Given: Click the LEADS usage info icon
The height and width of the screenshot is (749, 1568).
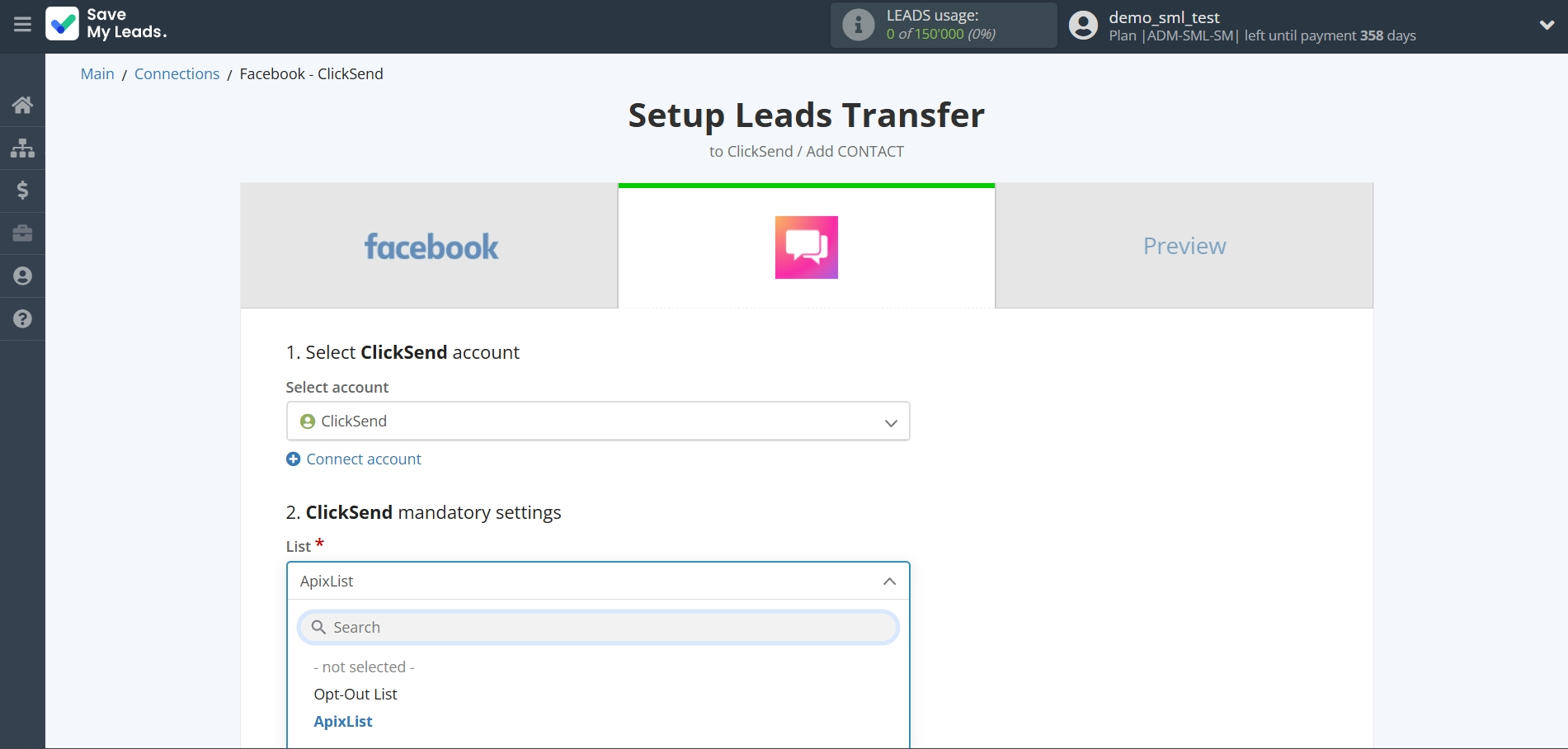Looking at the screenshot, I should [858, 25].
